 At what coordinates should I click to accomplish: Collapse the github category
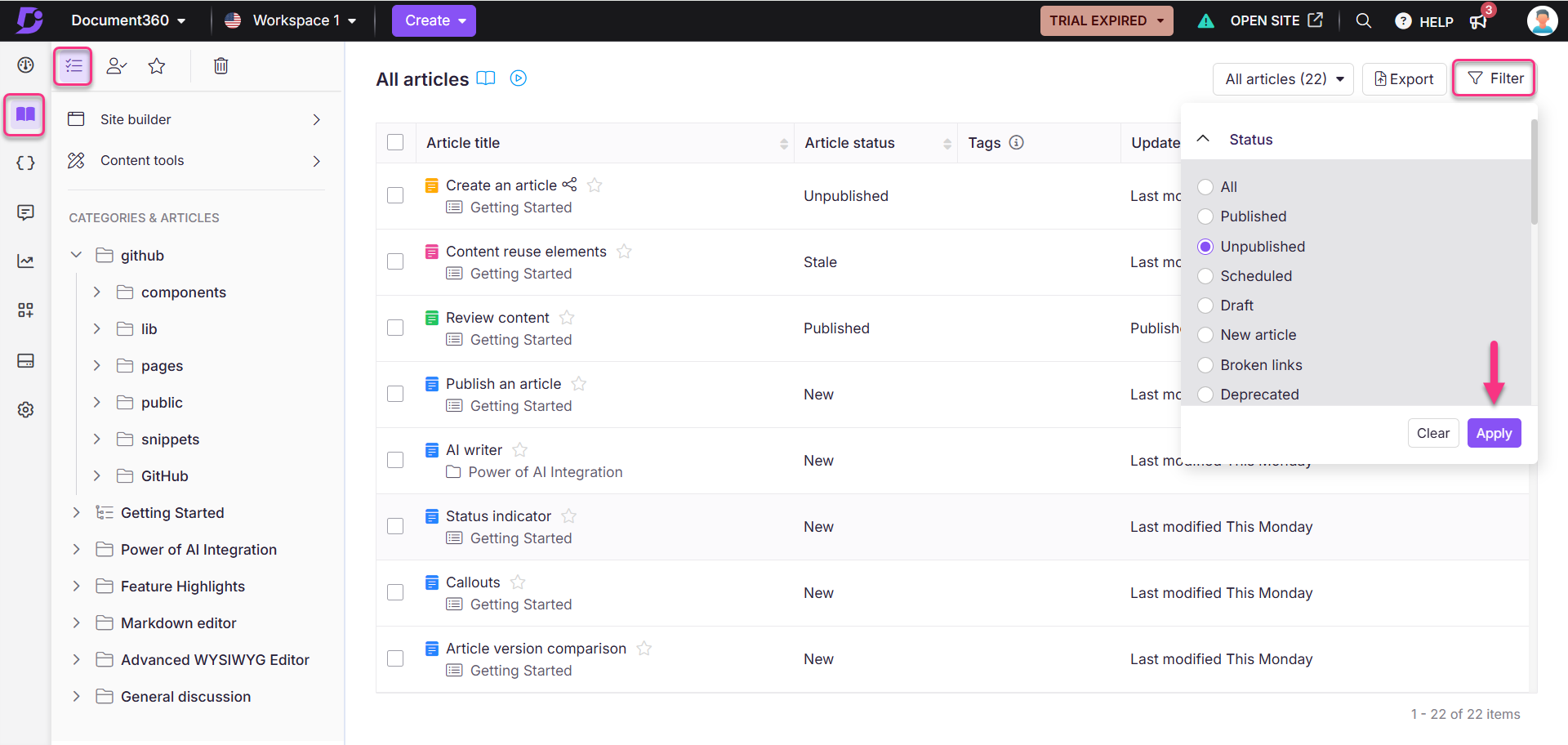76,255
